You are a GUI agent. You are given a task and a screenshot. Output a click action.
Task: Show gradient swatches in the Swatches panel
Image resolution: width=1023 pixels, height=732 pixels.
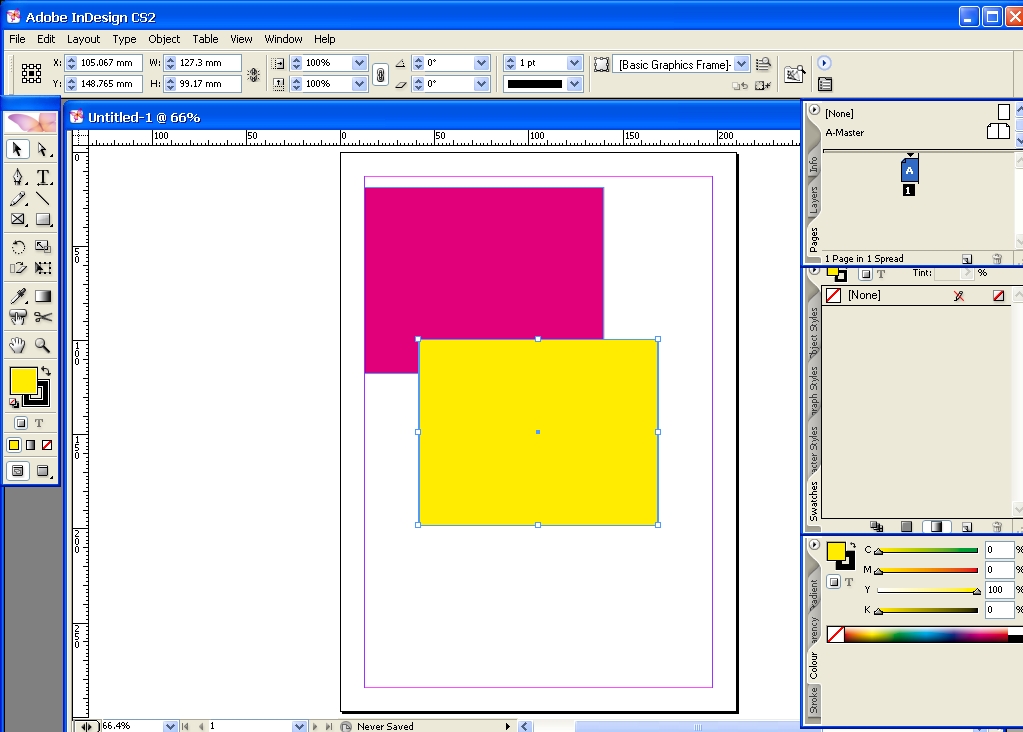click(x=936, y=526)
